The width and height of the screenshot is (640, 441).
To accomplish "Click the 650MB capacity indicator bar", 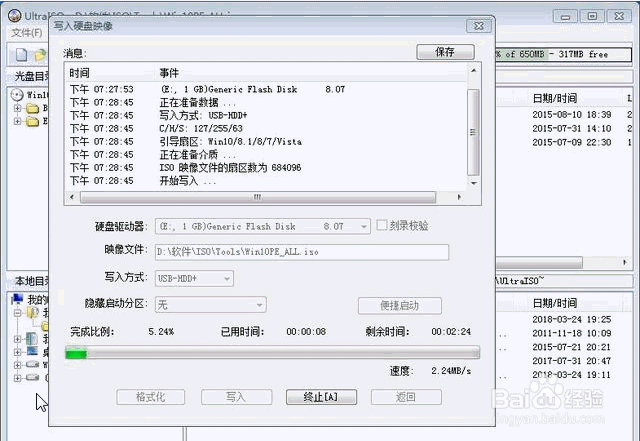I will coord(563,54).
